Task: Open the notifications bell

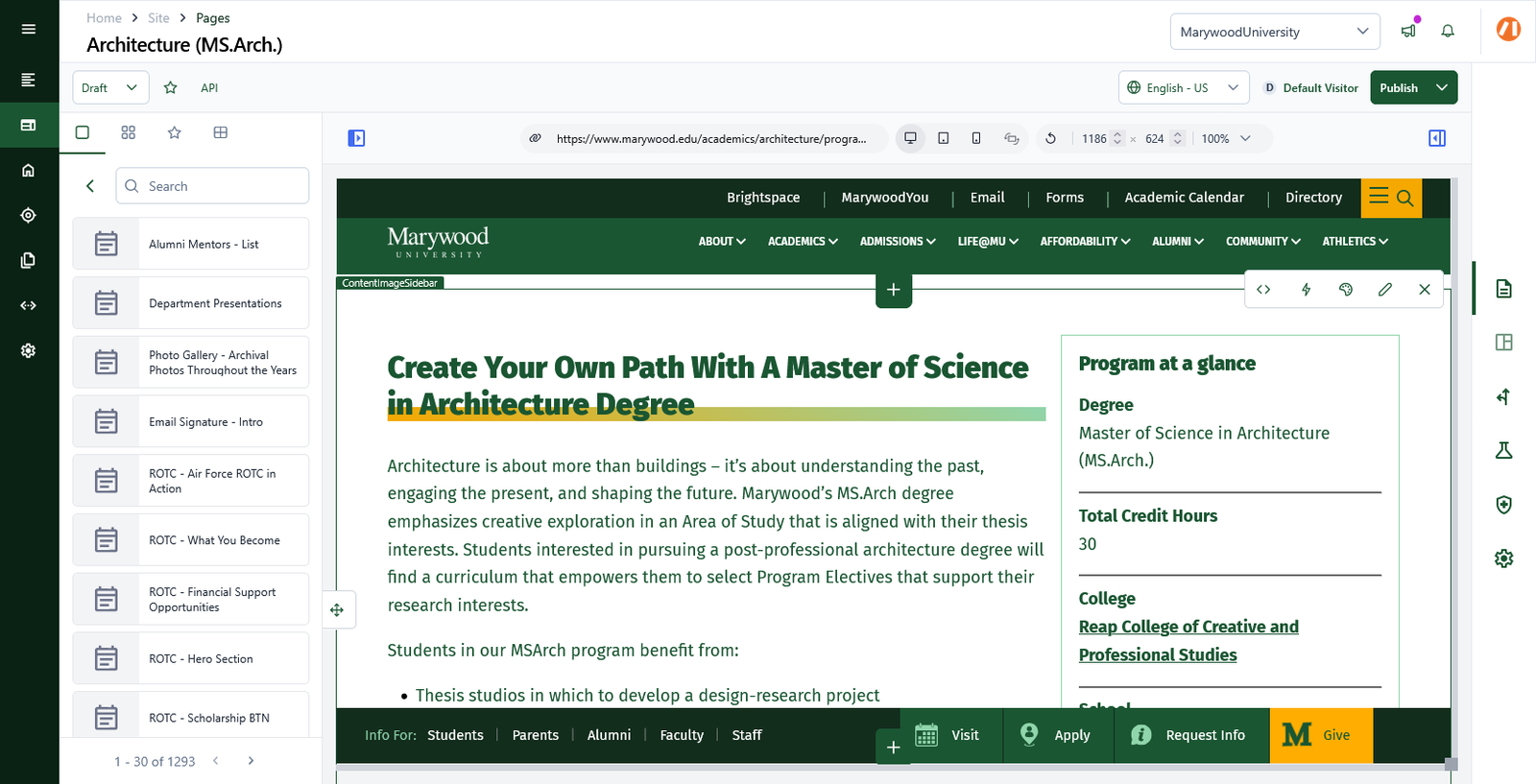Action: pyautogui.click(x=1448, y=31)
